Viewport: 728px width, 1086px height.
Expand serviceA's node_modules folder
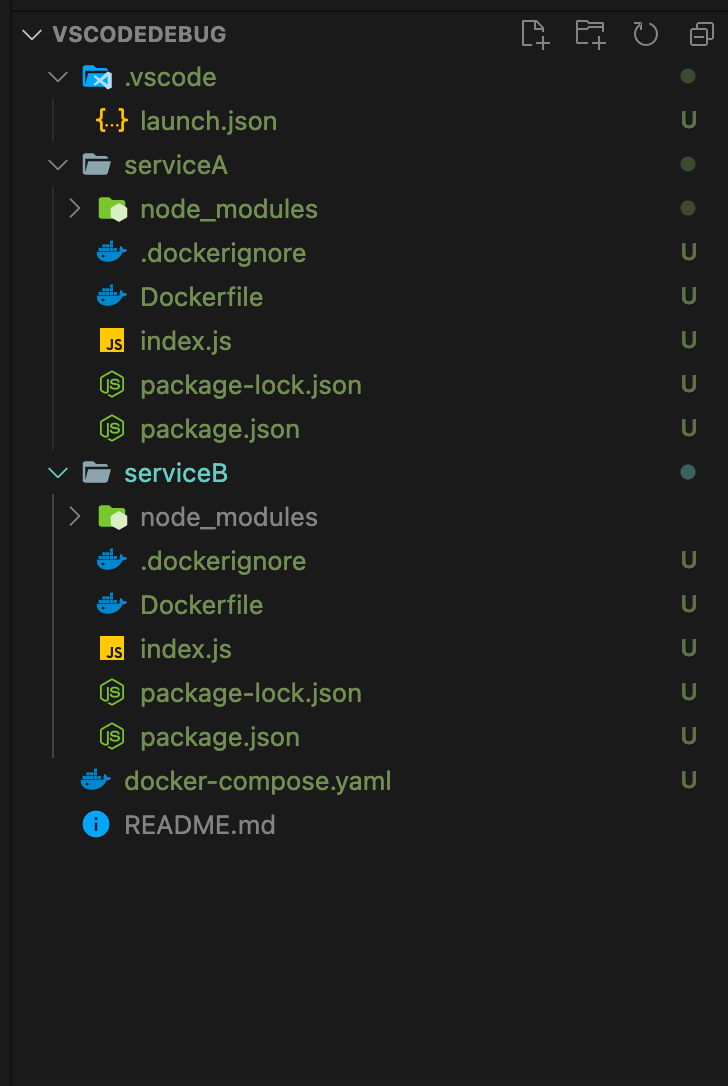[72, 209]
